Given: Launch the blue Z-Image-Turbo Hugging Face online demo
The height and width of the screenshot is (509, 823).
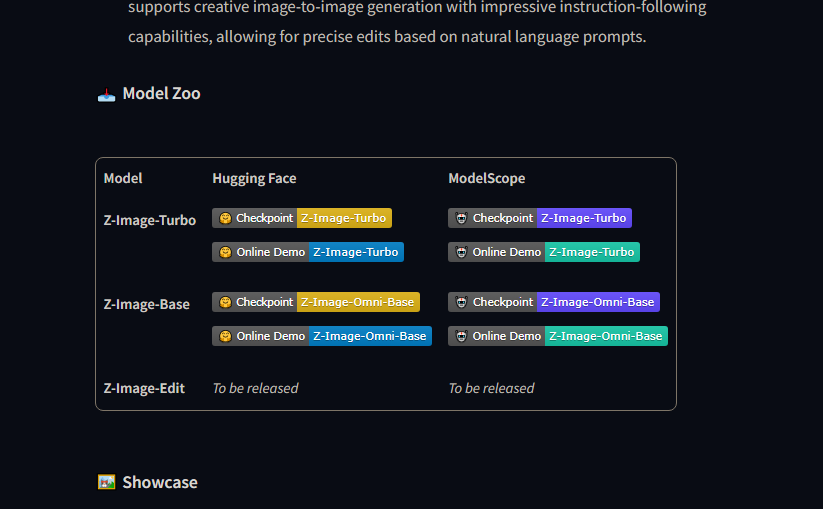Looking at the screenshot, I should click(x=356, y=252).
